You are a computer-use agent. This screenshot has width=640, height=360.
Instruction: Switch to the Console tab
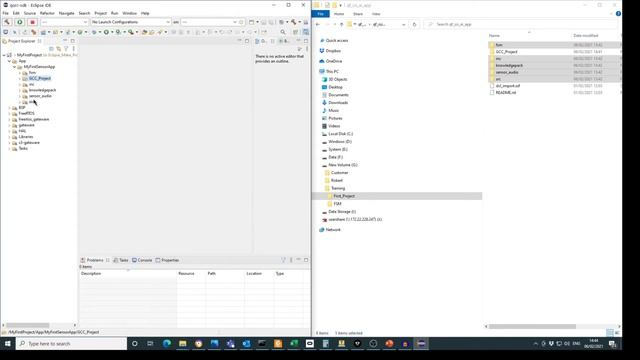point(142,260)
